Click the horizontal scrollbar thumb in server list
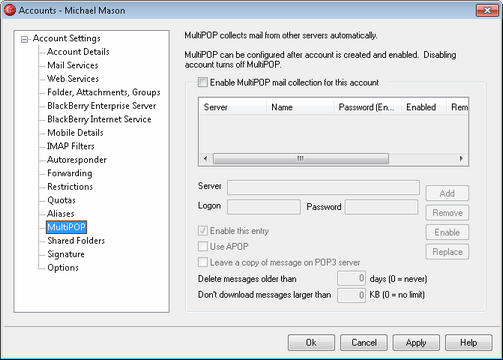 (x=301, y=158)
